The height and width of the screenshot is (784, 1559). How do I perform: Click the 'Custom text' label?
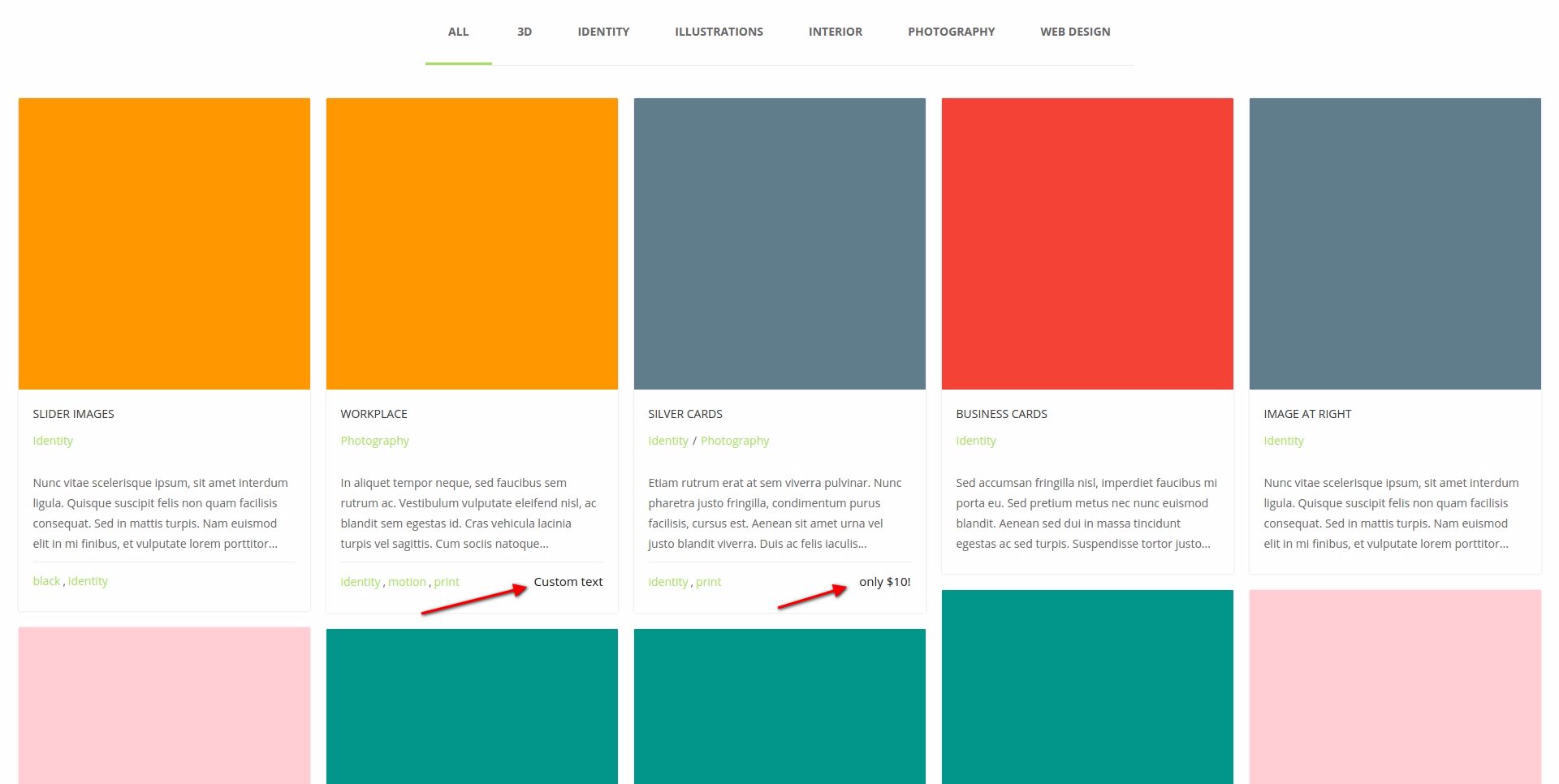568,582
